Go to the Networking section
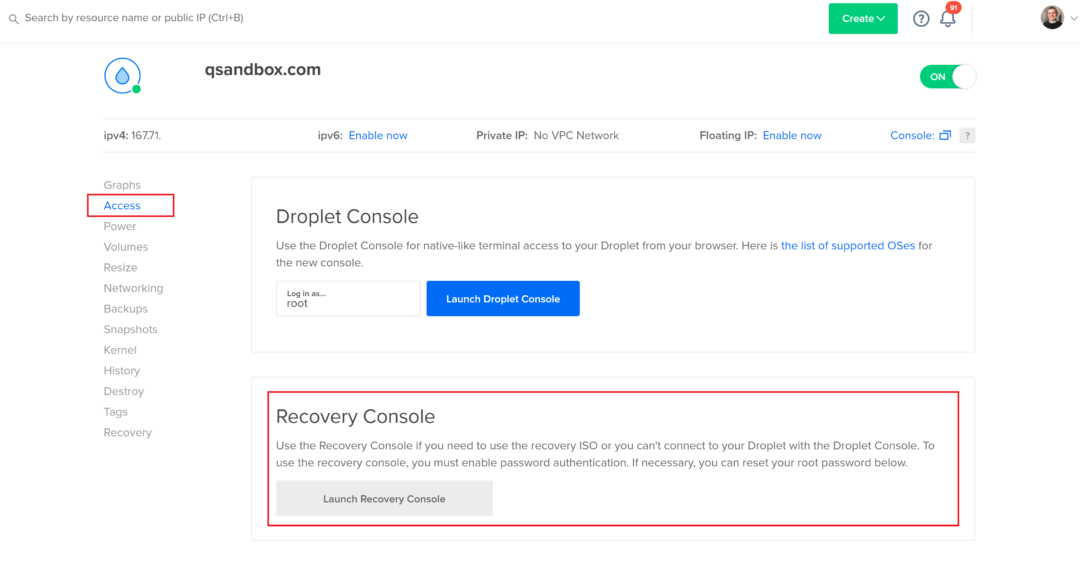 click(133, 288)
